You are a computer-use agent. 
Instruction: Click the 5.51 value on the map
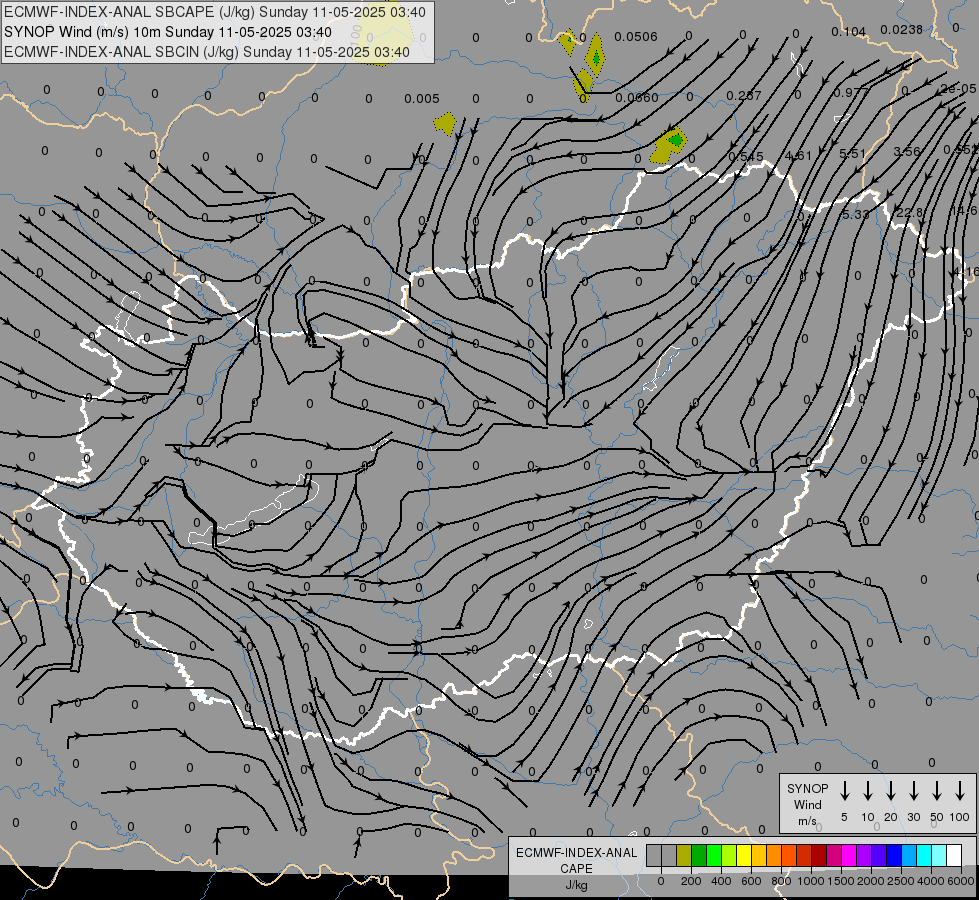(x=852, y=153)
